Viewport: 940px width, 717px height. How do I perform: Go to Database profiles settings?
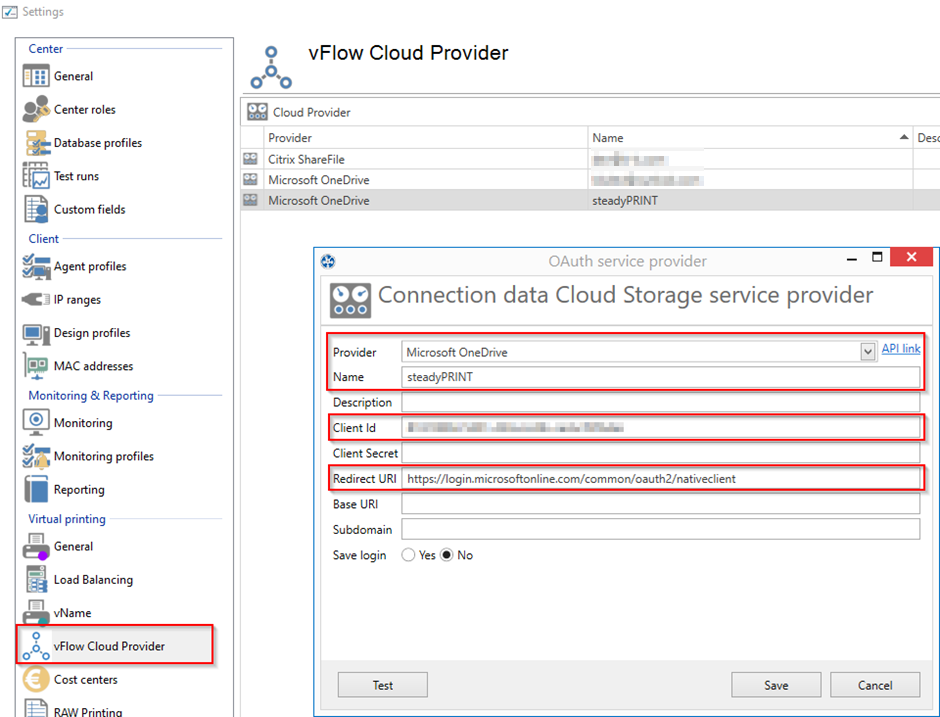98,143
